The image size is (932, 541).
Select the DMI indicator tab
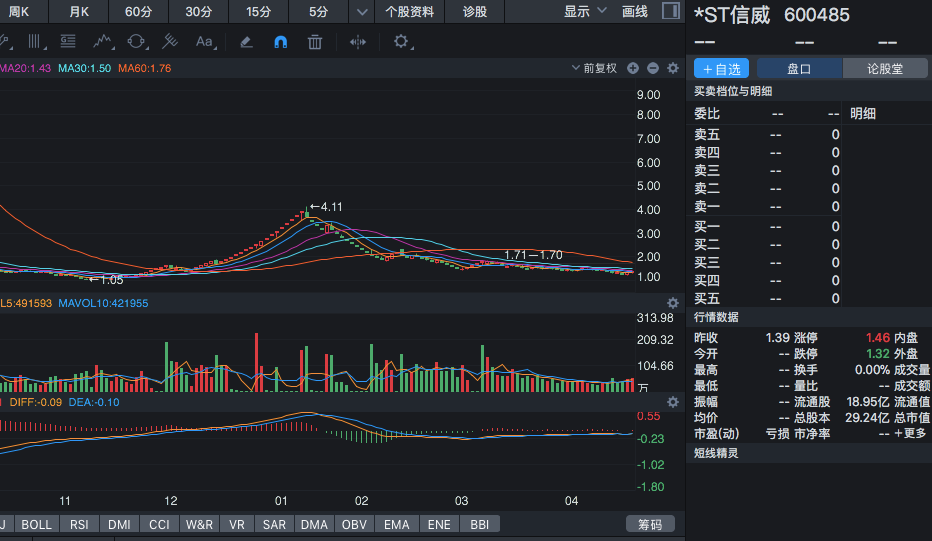tap(119, 524)
